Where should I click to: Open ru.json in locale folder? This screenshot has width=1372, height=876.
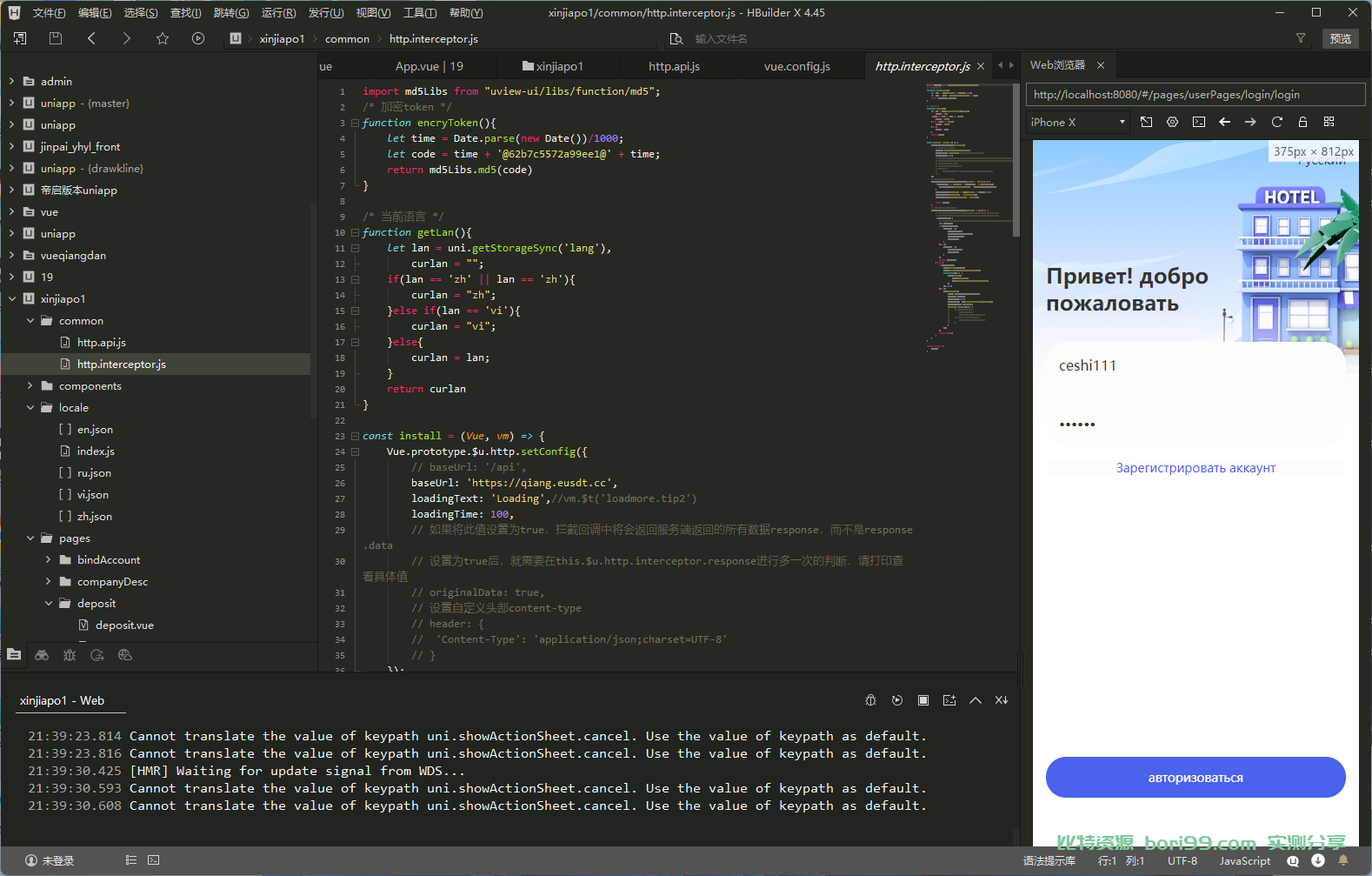[x=94, y=472]
